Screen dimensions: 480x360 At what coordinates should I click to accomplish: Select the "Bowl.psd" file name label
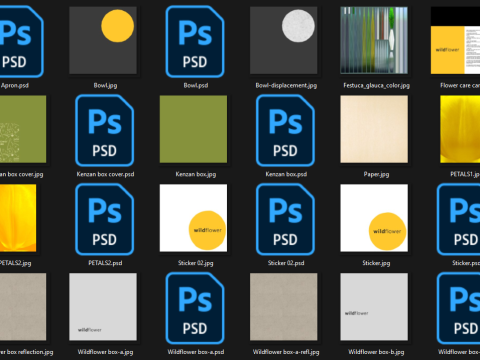click(196, 86)
